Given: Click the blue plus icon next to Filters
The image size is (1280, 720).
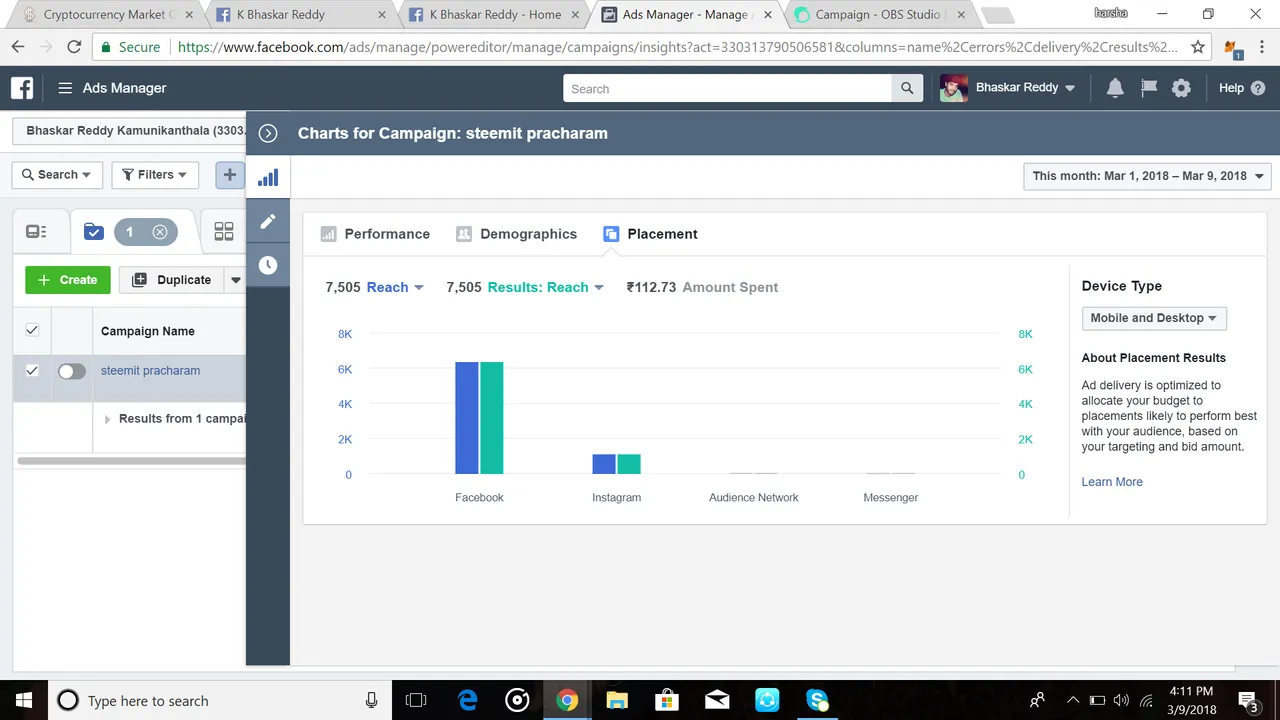Looking at the screenshot, I should pos(230,174).
